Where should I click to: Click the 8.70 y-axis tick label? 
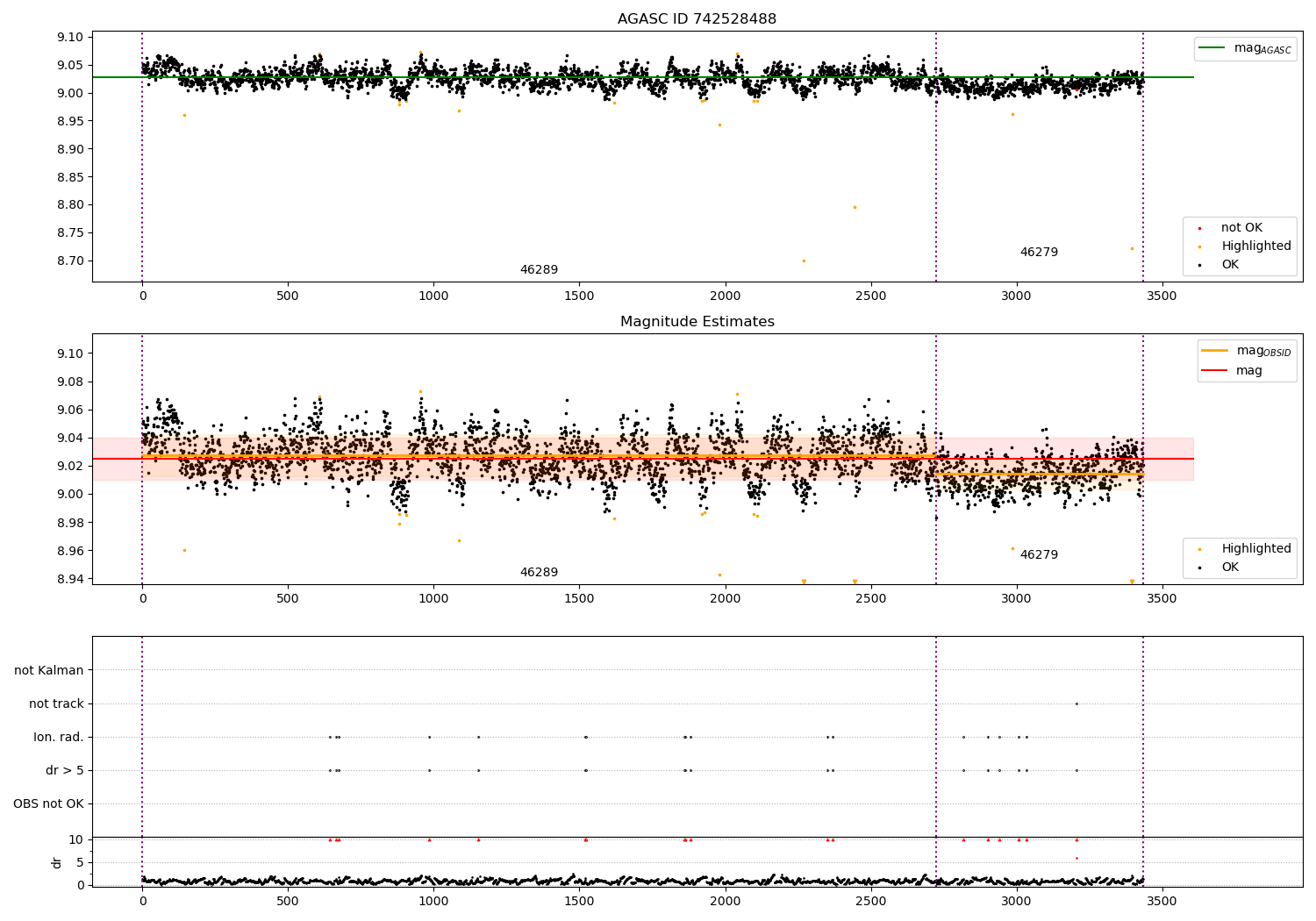(69, 261)
